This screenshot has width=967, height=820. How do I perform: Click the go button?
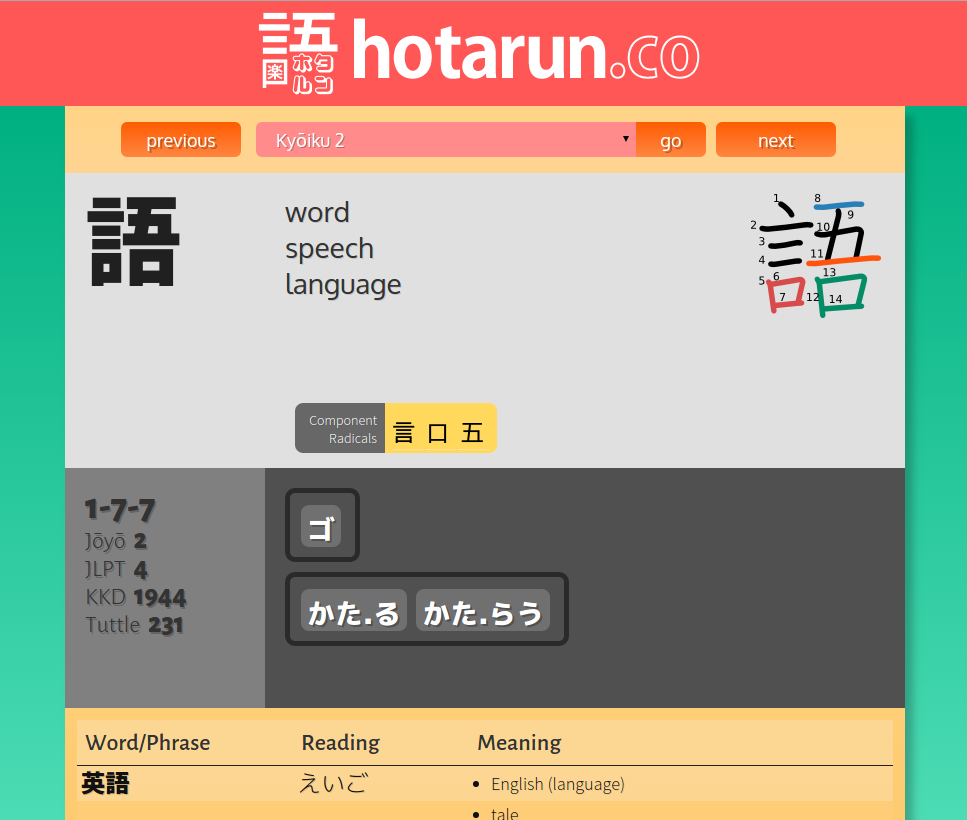(671, 140)
